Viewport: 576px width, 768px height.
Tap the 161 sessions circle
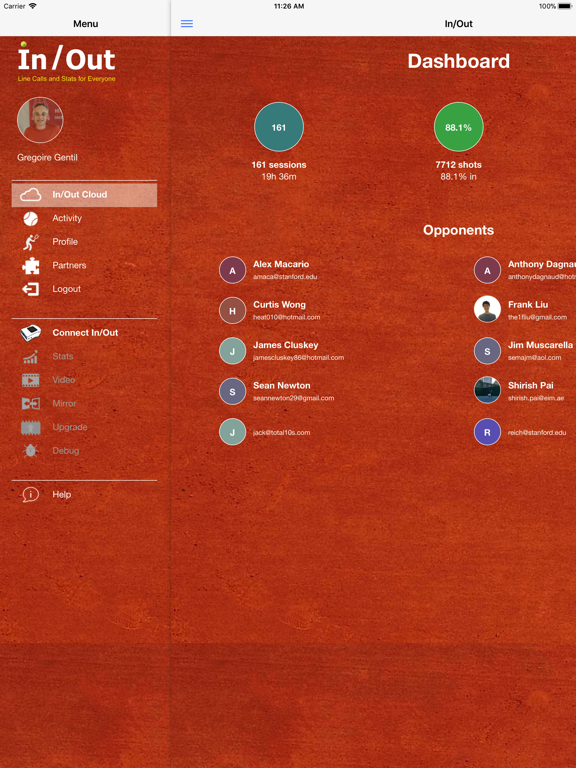click(279, 127)
